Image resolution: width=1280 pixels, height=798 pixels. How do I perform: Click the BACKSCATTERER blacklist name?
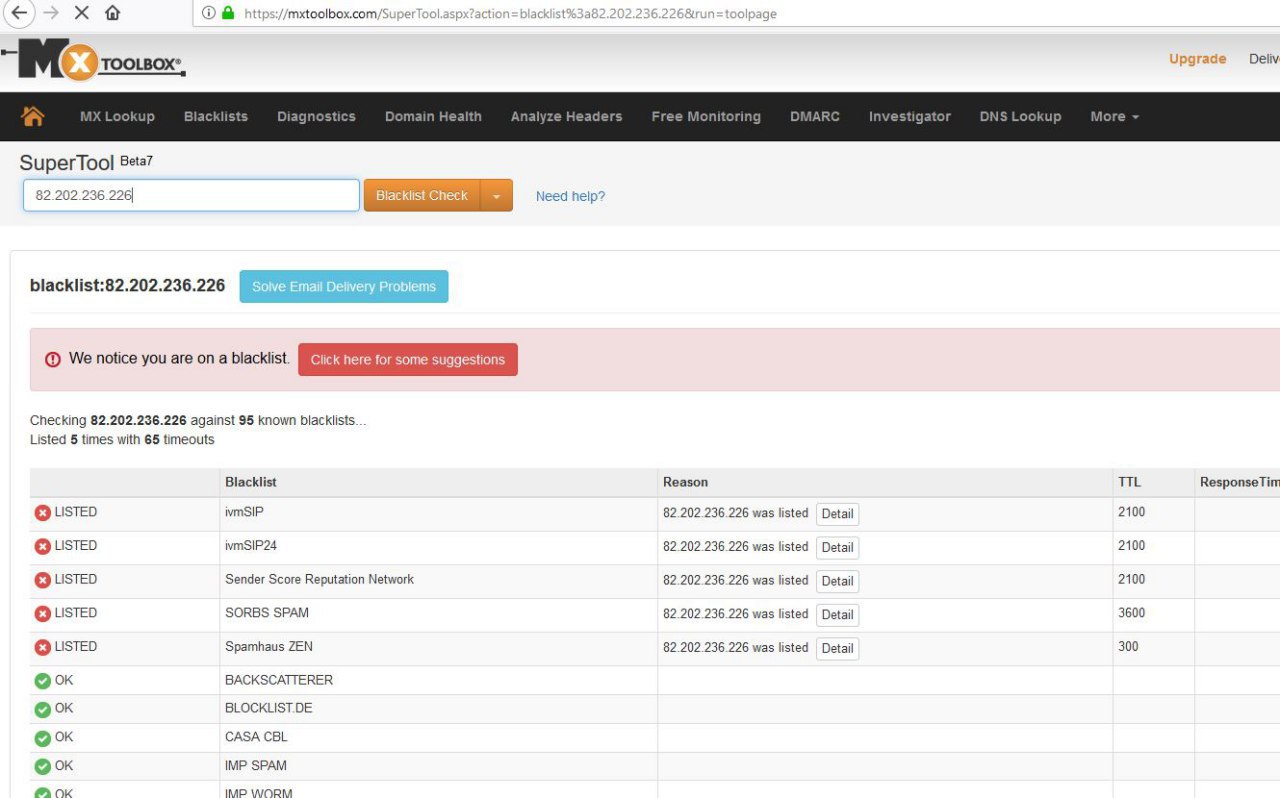tap(279, 680)
